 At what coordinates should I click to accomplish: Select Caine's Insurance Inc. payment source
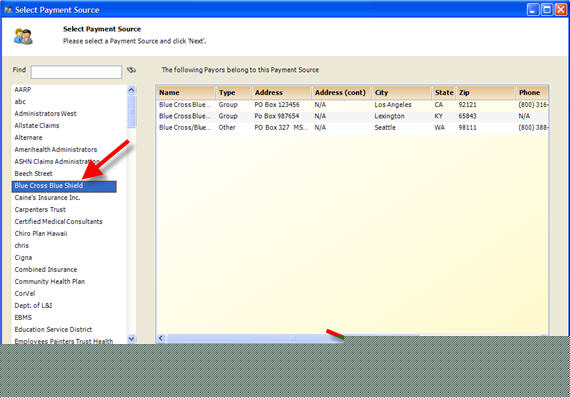[47, 197]
